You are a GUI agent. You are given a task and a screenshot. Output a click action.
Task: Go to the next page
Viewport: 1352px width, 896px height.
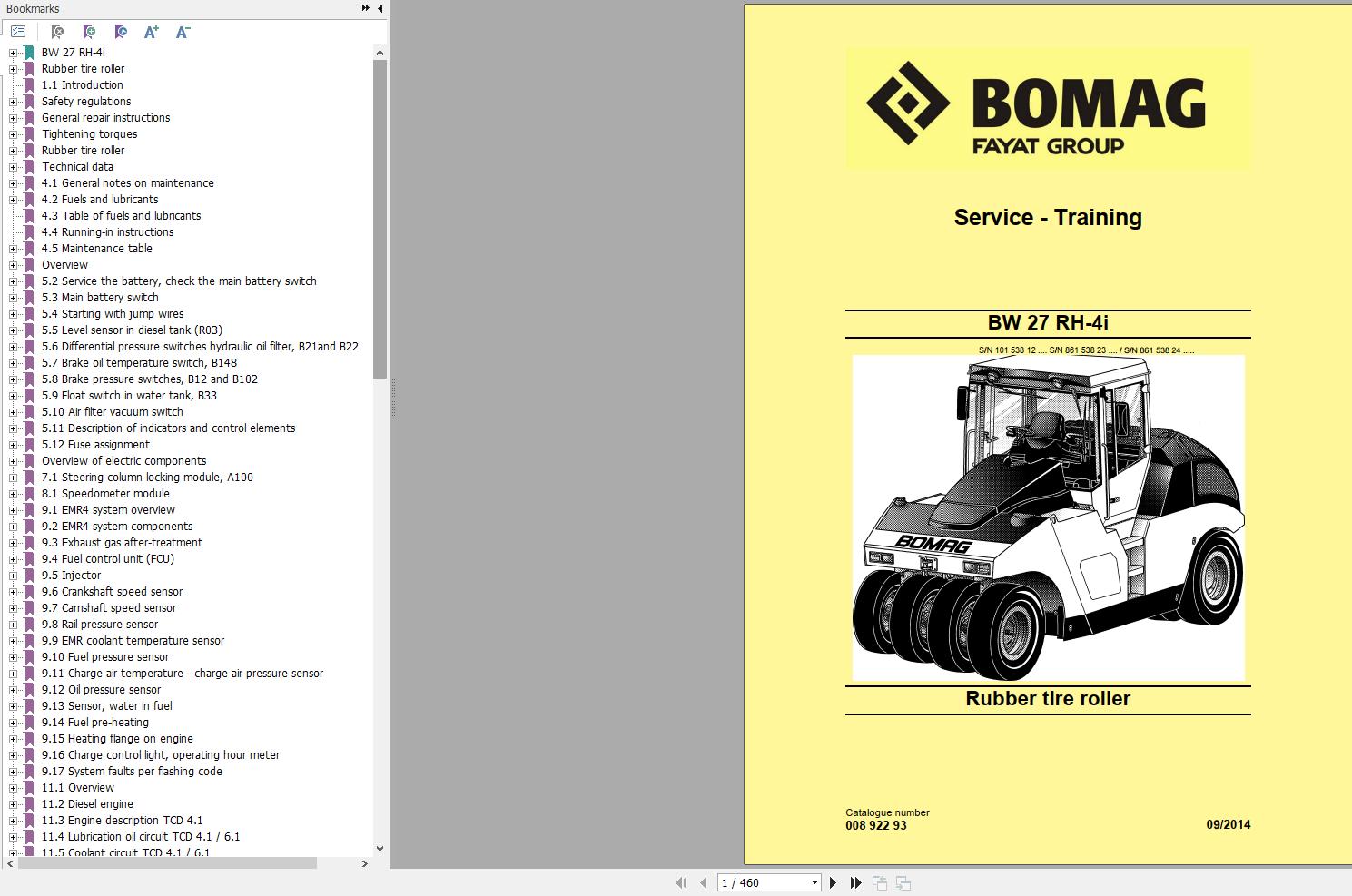pyautogui.click(x=833, y=882)
